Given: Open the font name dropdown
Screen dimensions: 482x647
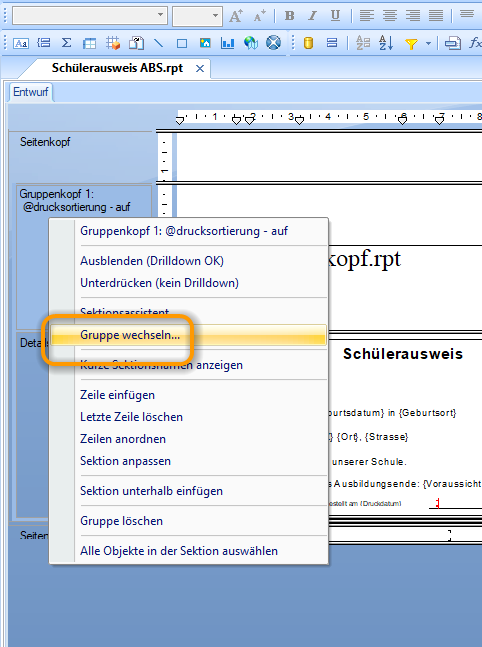Looking at the screenshot, I should (161, 16).
